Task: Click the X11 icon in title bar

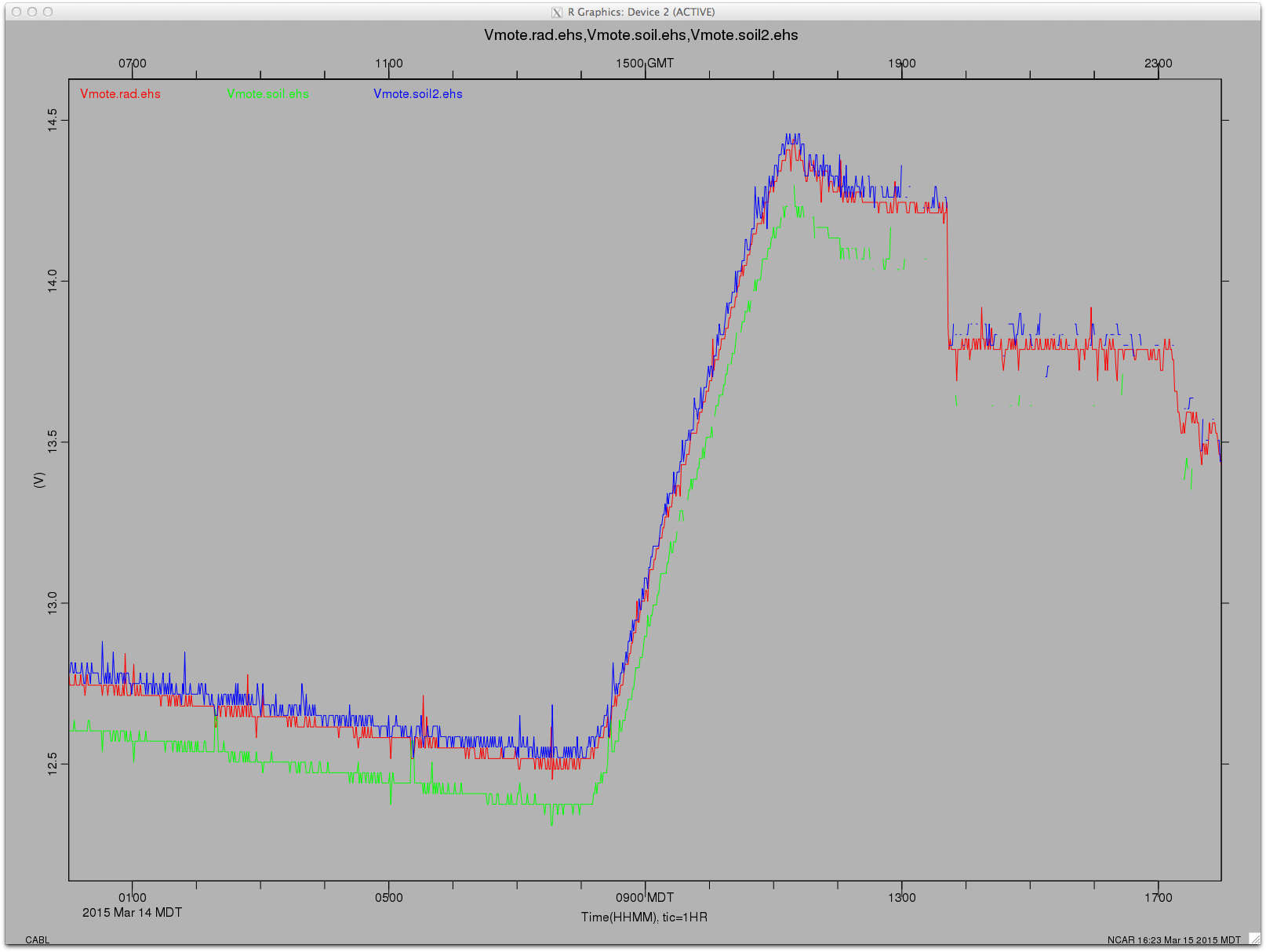Action: coord(557,12)
